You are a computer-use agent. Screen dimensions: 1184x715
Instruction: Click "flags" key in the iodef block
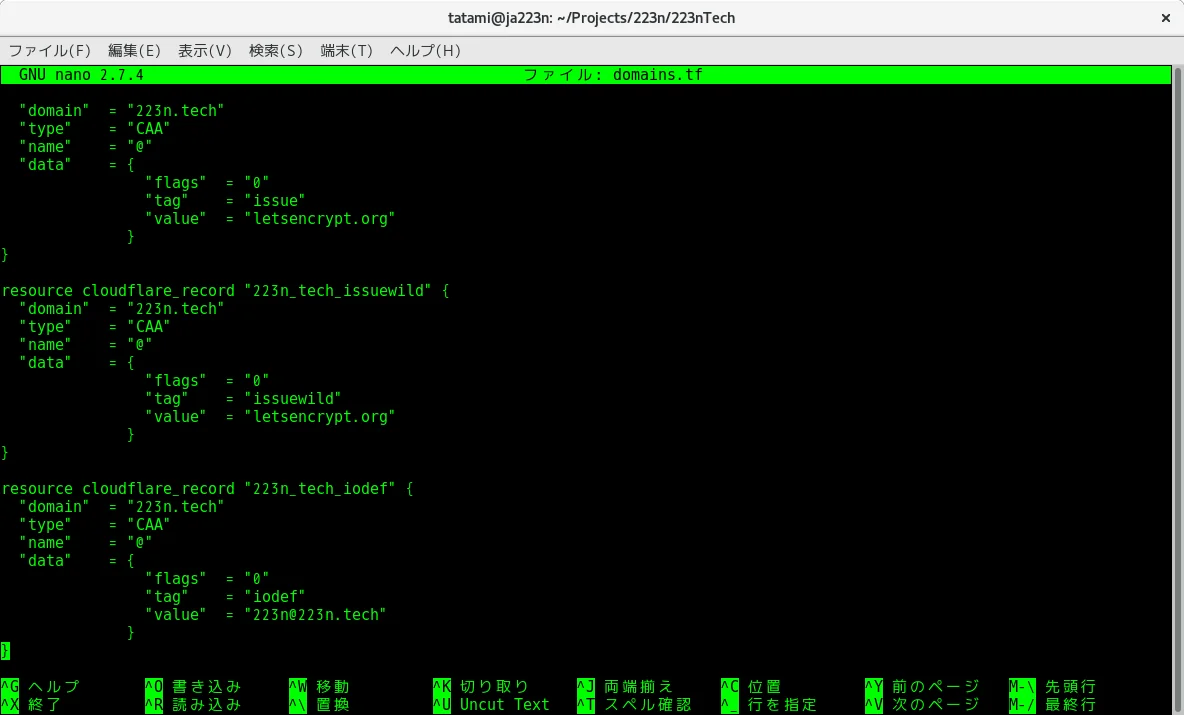[x=176, y=578]
